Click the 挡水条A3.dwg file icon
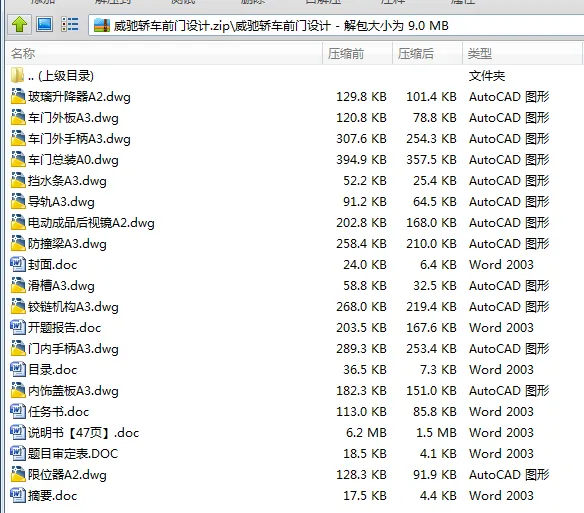Screen dimensions: 584x513 tap(18, 180)
